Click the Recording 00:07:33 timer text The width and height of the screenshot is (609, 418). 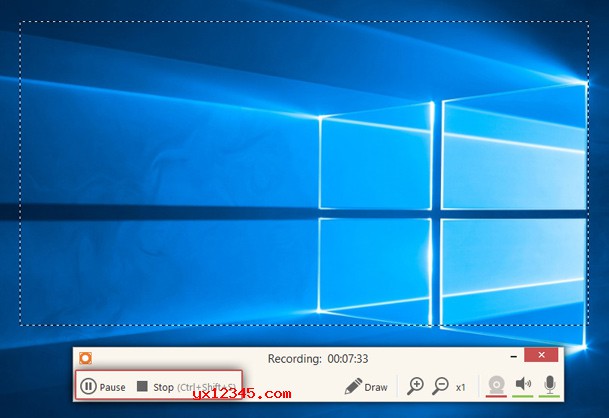pyautogui.click(x=318, y=359)
